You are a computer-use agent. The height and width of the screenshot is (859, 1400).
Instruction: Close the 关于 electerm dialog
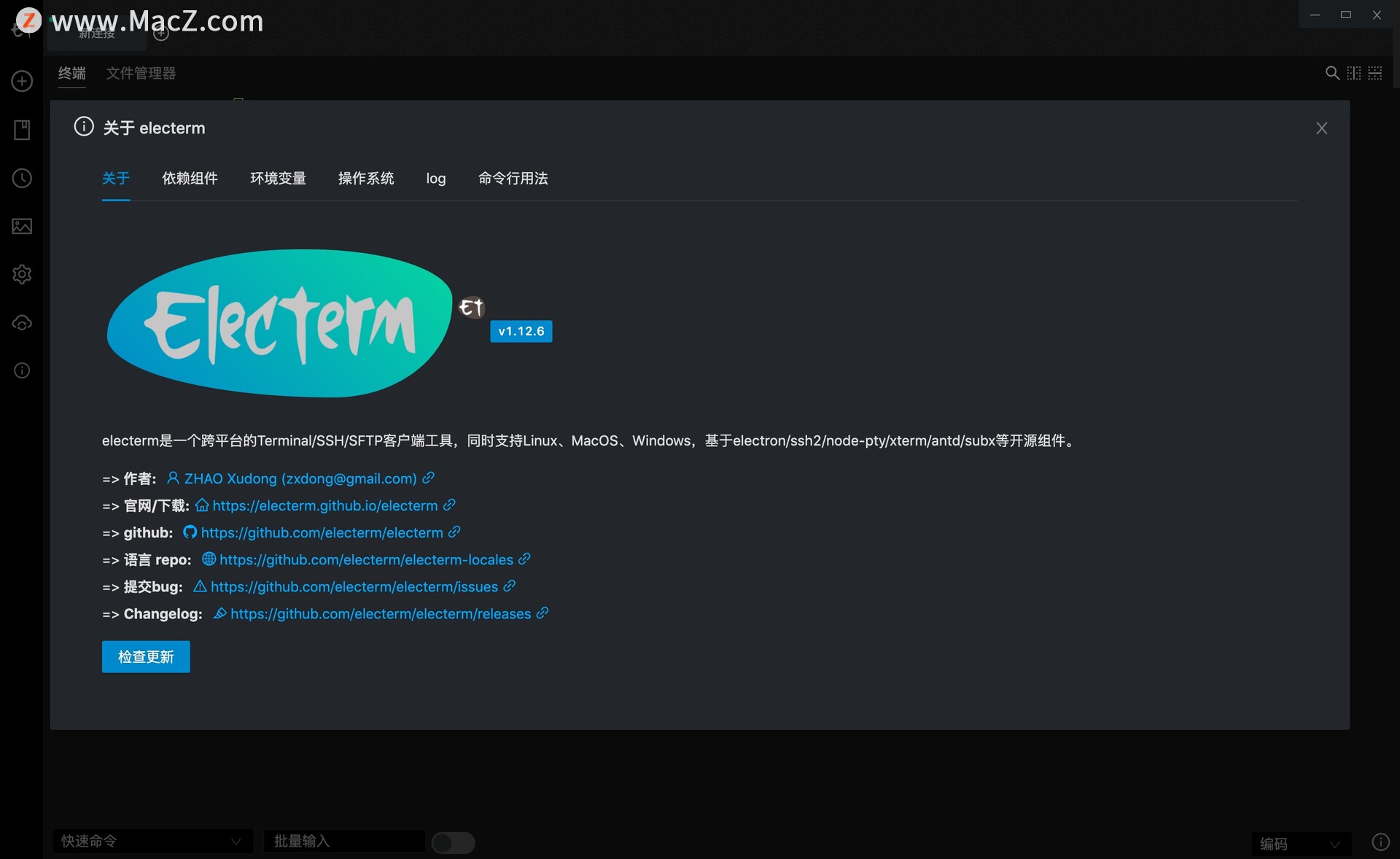point(1321,128)
